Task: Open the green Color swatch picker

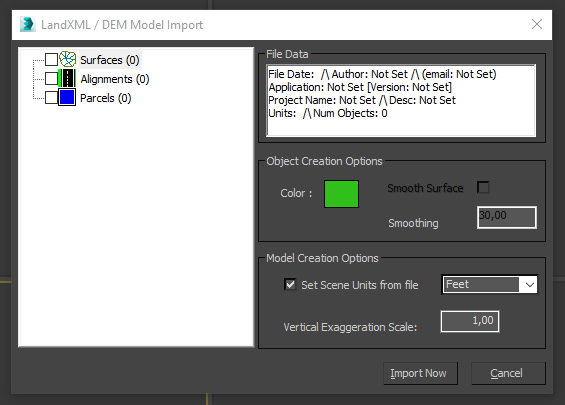Action: [341, 194]
